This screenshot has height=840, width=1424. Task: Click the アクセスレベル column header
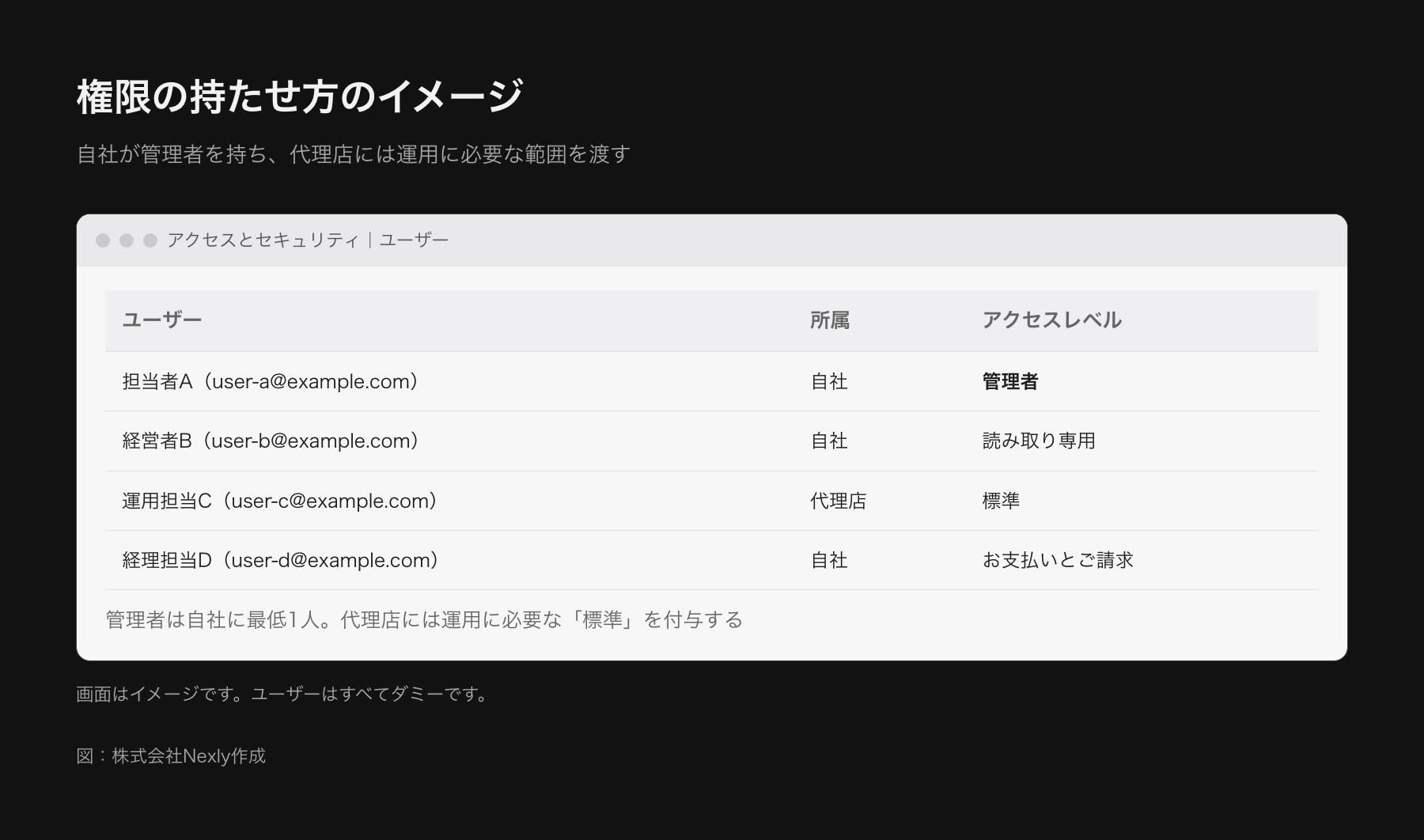[x=1052, y=320]
